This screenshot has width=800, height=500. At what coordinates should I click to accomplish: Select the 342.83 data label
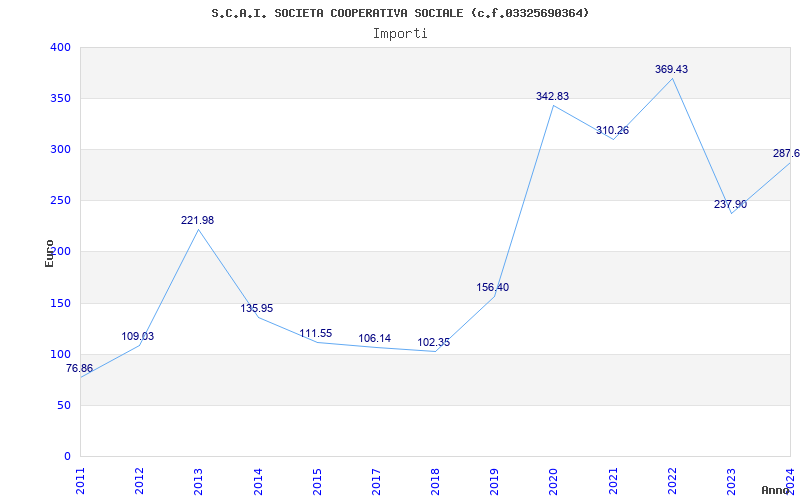coord(553,96)
